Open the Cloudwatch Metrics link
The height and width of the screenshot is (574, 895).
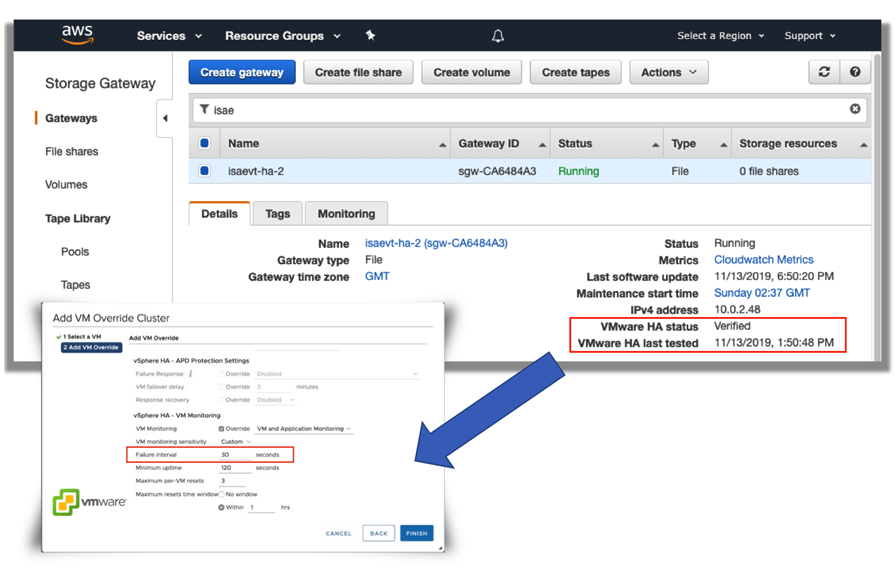(x=763, y=260)
